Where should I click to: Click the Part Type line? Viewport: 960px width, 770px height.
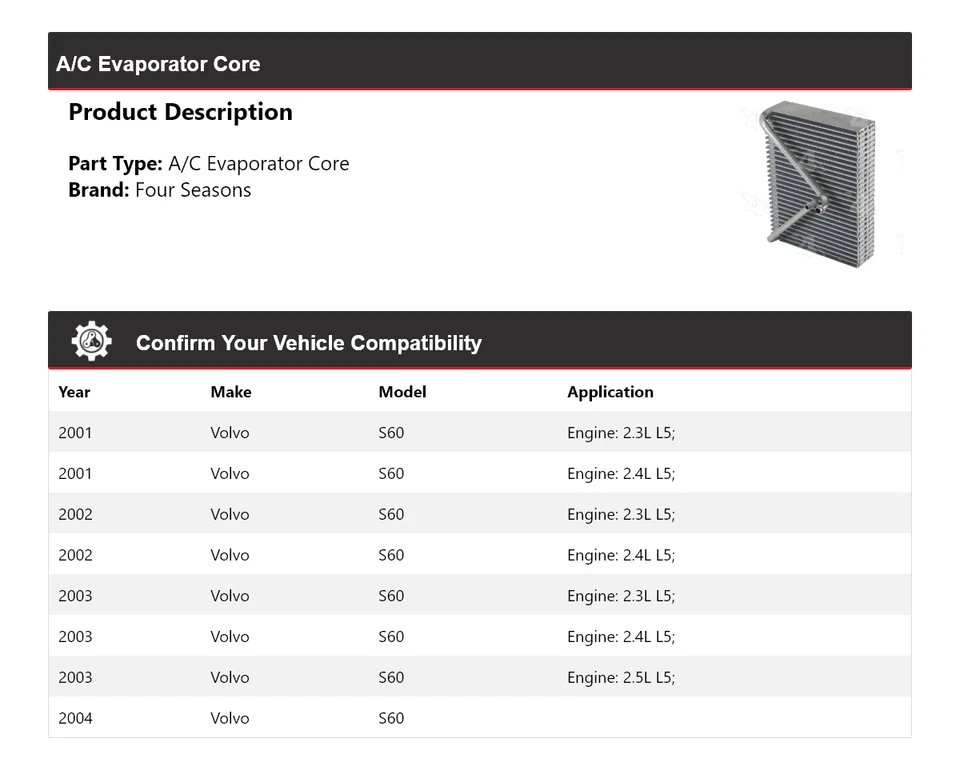208,164
